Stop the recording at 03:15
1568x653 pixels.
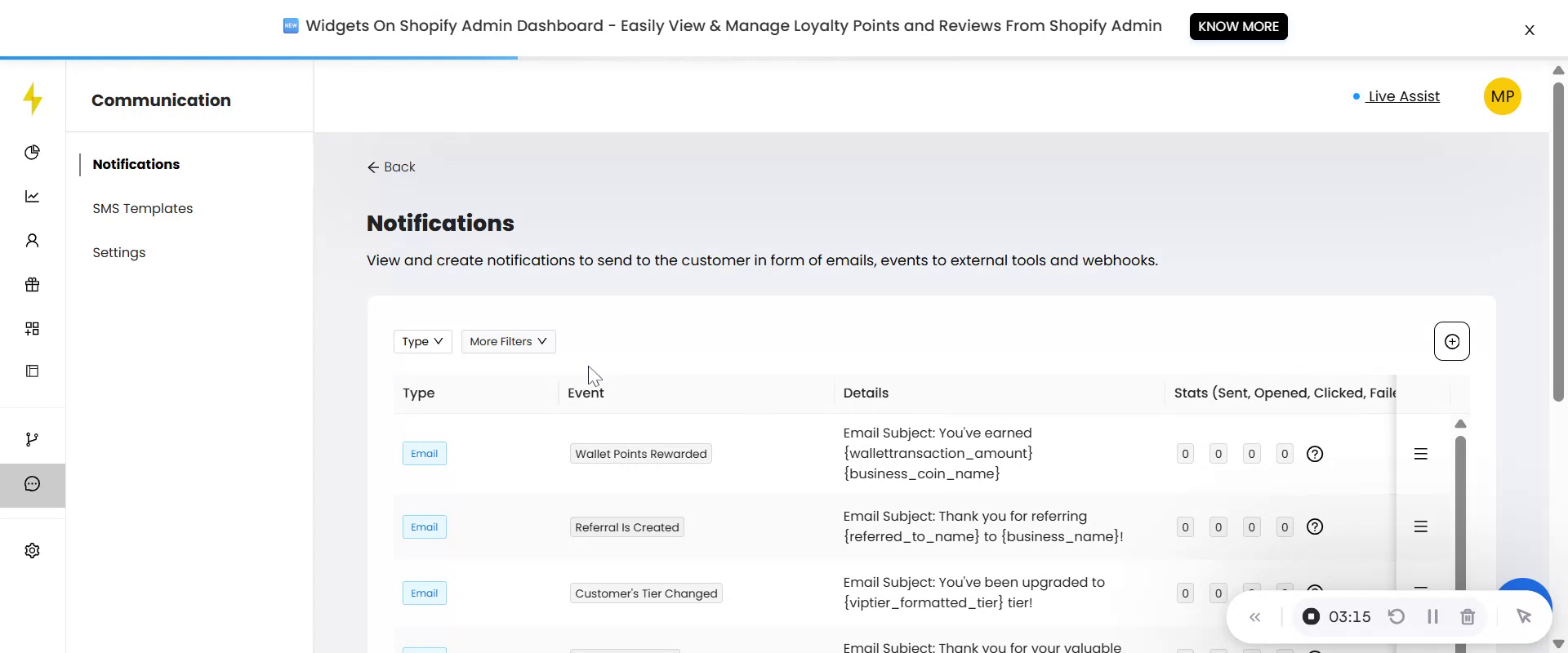pyautogui.click(x=1311, y=617)
